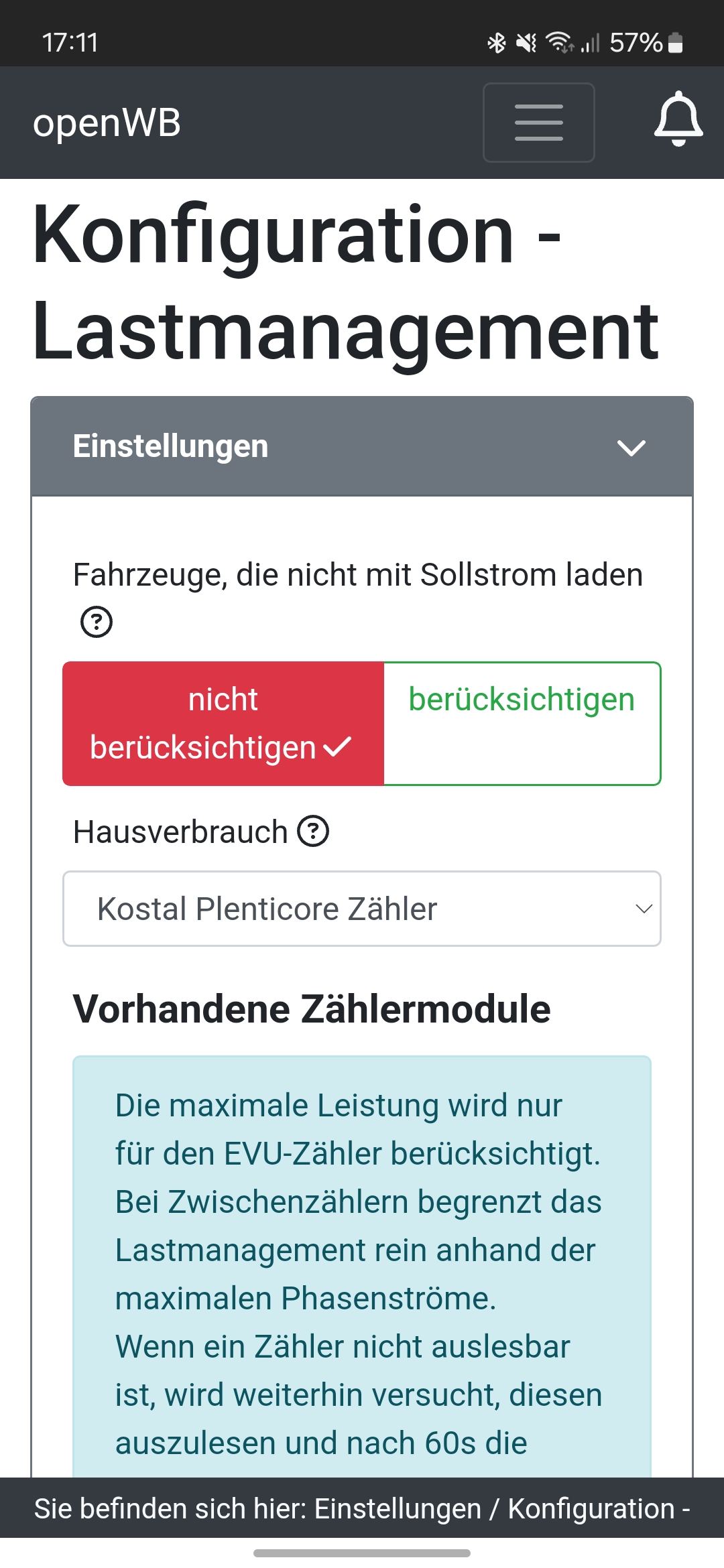This screenshot has width=724, height=1568.
Task: Tap the muted sound status icon
Action: point(526,44)
